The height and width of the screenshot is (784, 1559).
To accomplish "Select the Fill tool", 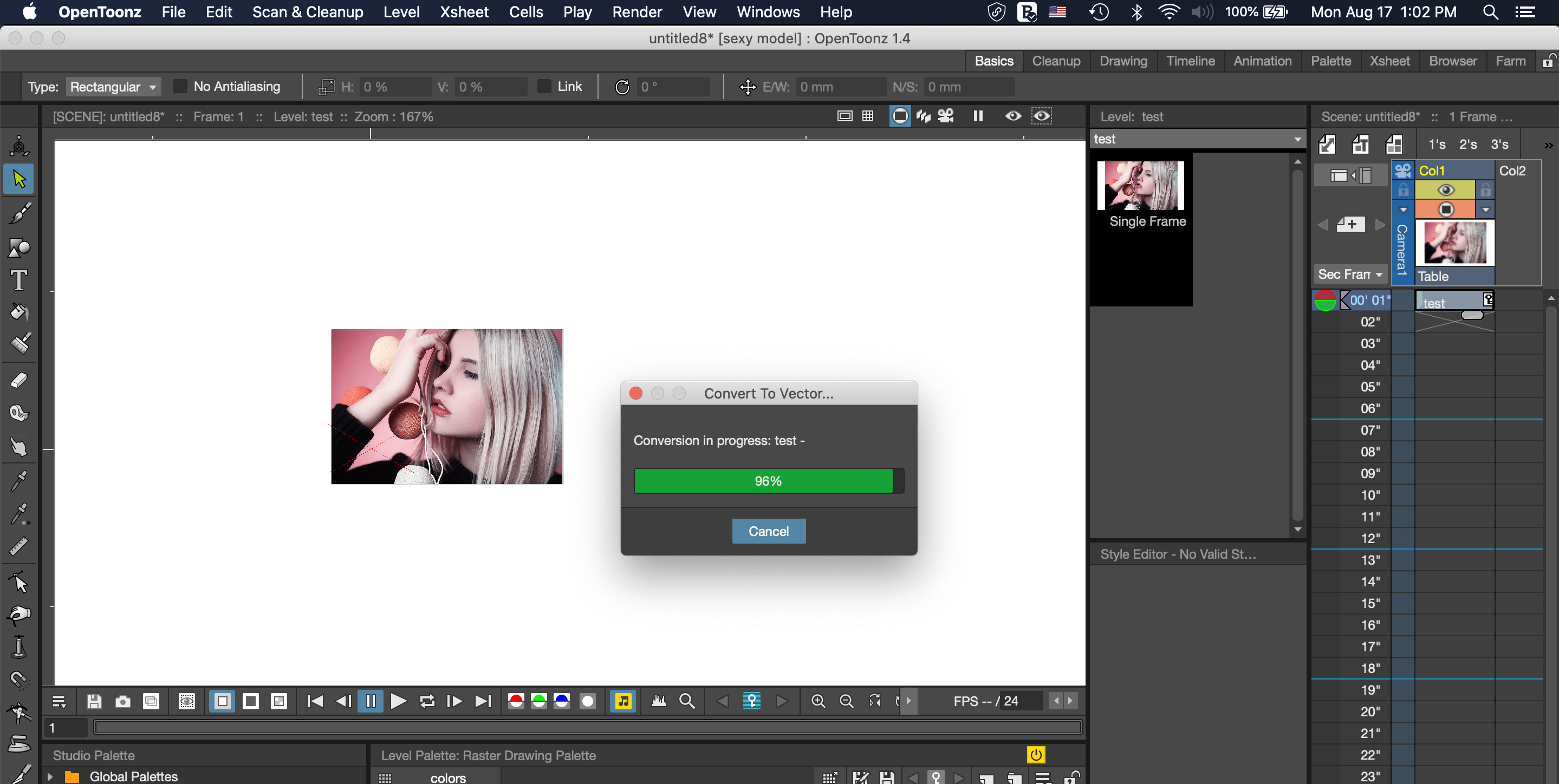I will [x=18, y=312].
